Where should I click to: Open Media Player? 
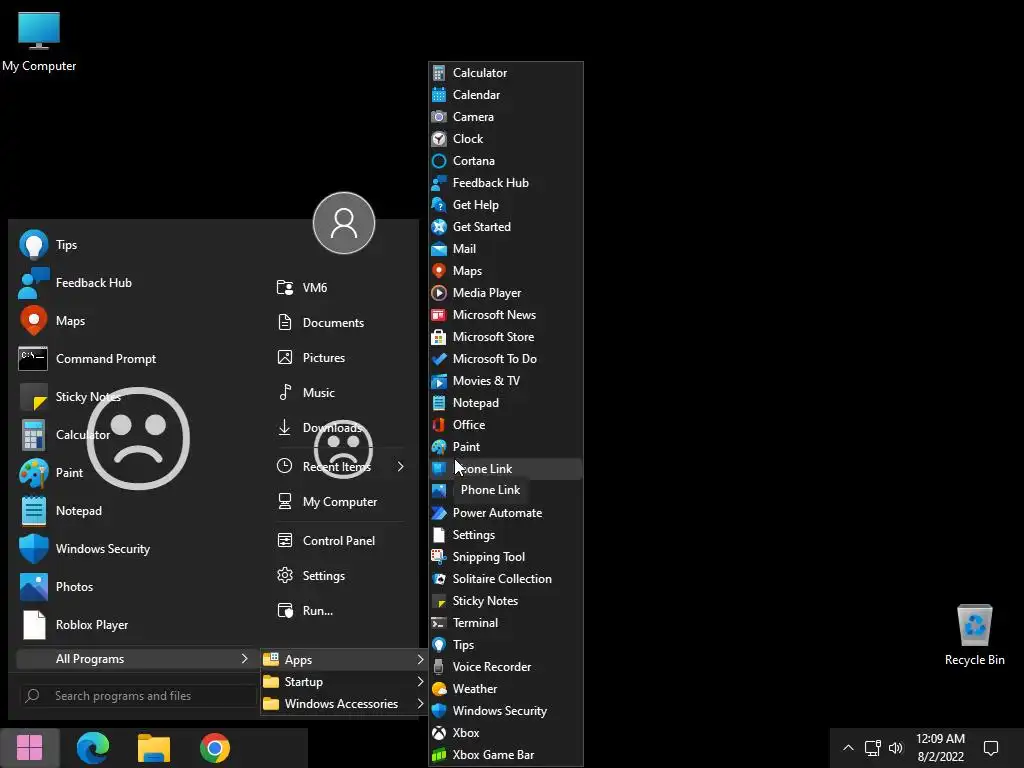(x=506, y=293)
